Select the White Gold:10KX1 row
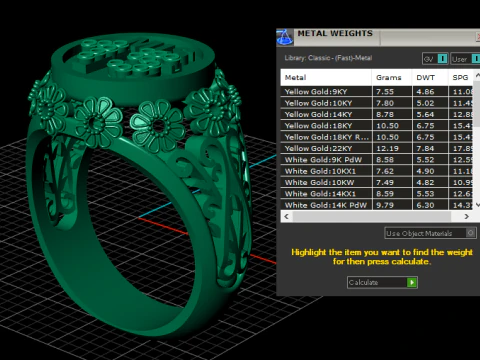The image size is (480, 360). [x=377, y=171]
